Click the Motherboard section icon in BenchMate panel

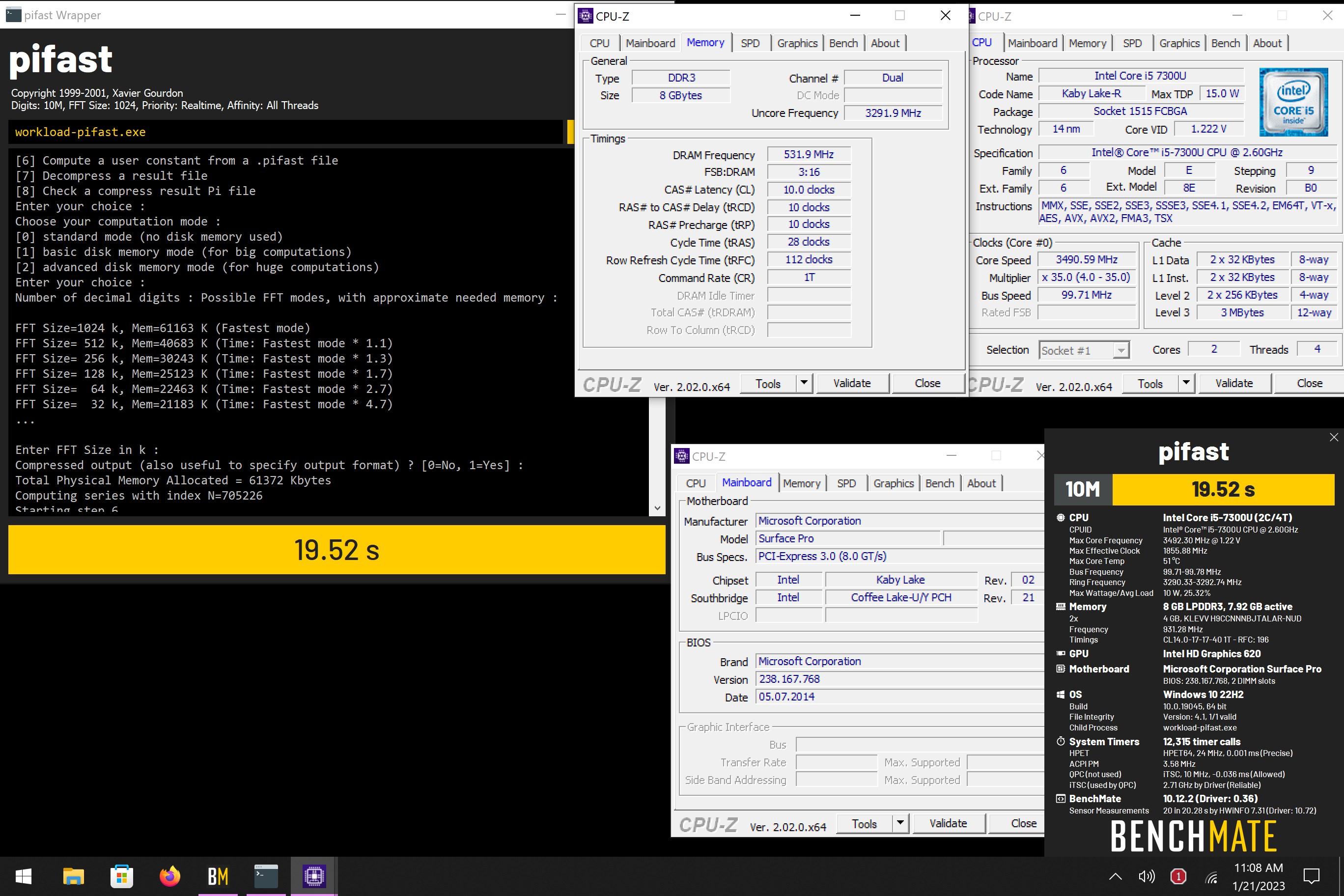pyautogui.click(x=1061, y=669)
